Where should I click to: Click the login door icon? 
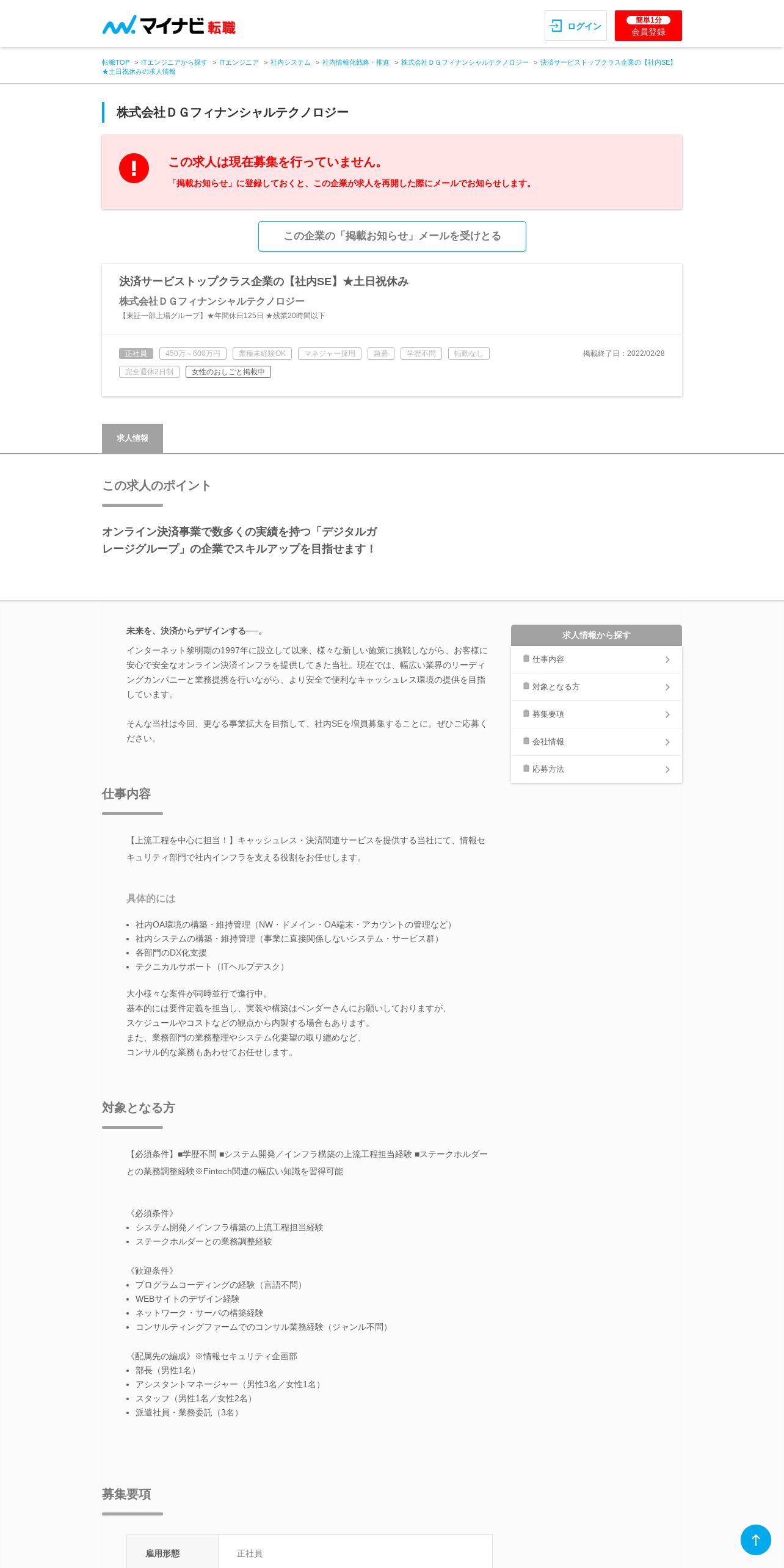click(556, 26)
